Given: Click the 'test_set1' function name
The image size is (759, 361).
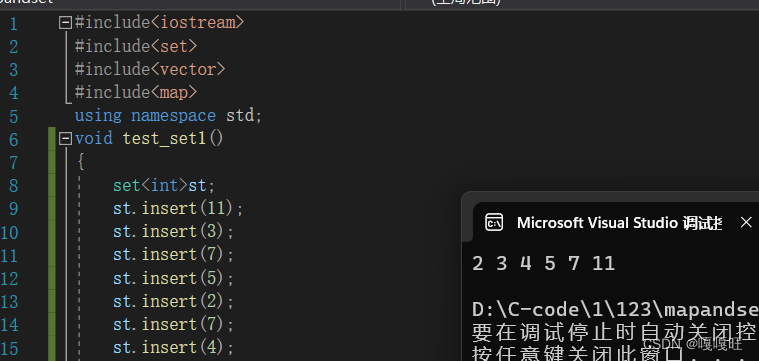Looking at the screenshot, I should point(165,139).
